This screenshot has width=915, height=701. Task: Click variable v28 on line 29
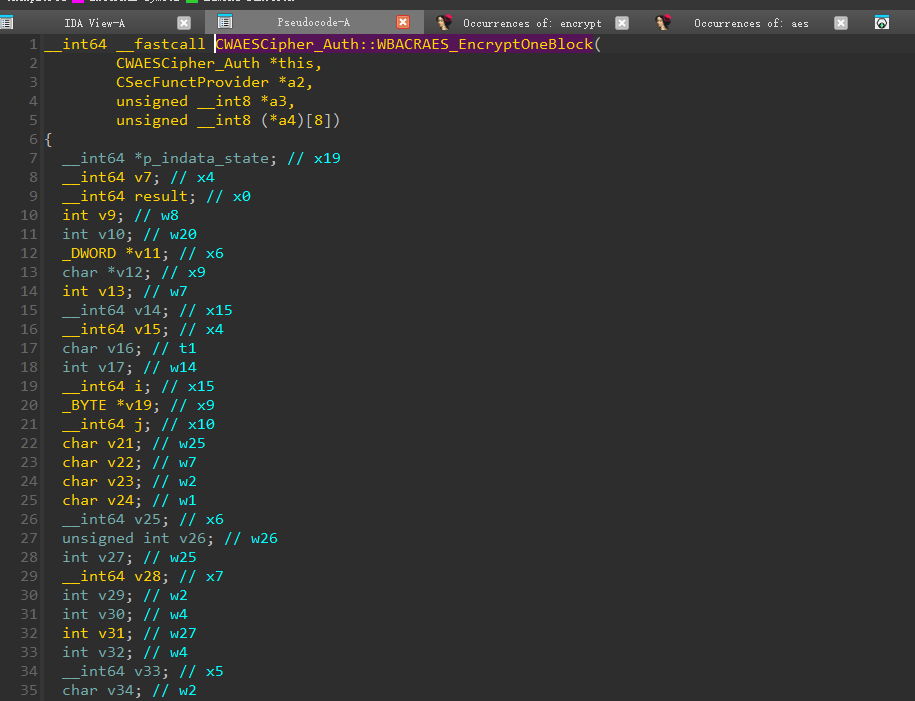(x=148, y=576)
